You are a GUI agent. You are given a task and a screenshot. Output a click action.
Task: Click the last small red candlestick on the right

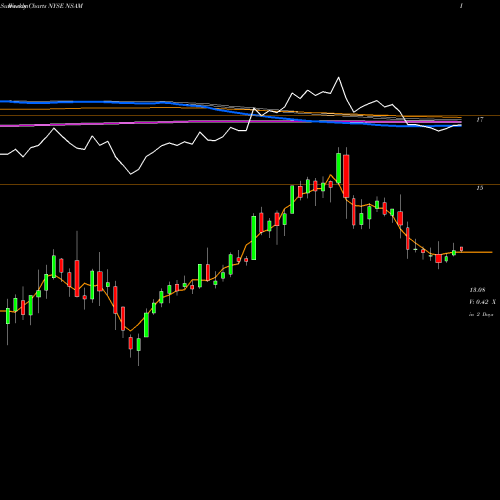point(462,249)
